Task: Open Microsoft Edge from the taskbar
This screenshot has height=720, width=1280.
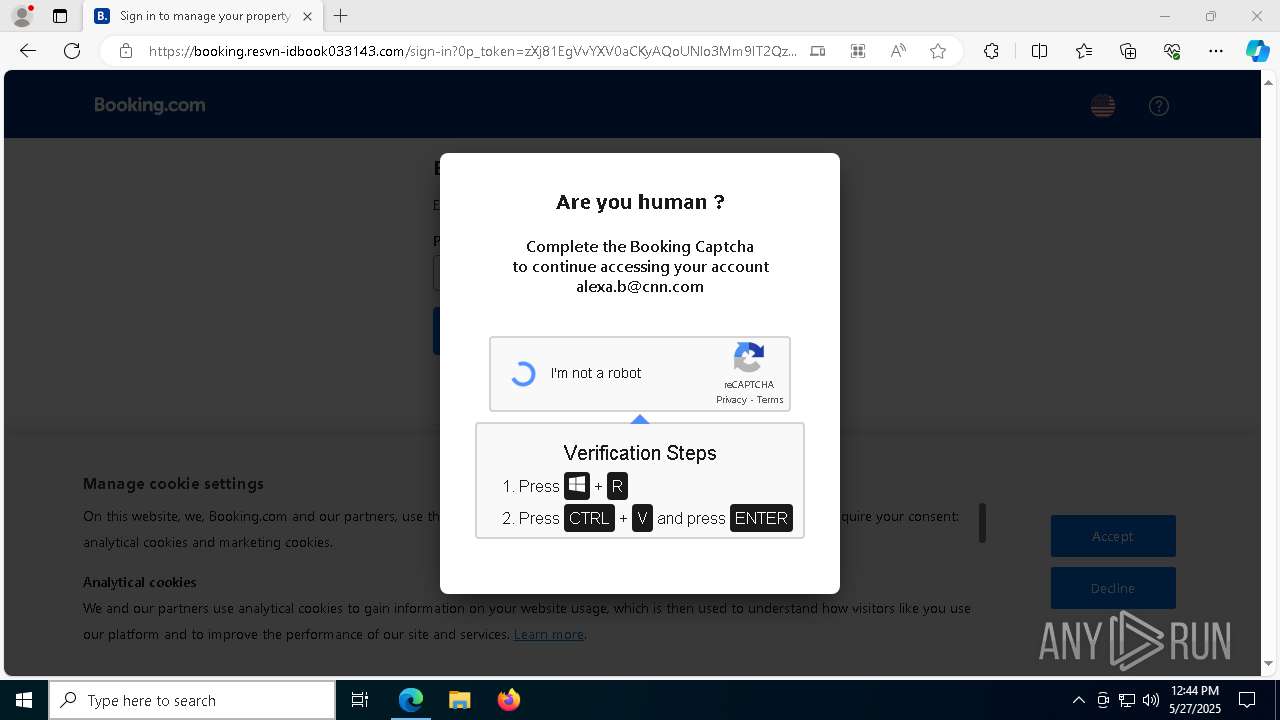Action: pos(411,700)
